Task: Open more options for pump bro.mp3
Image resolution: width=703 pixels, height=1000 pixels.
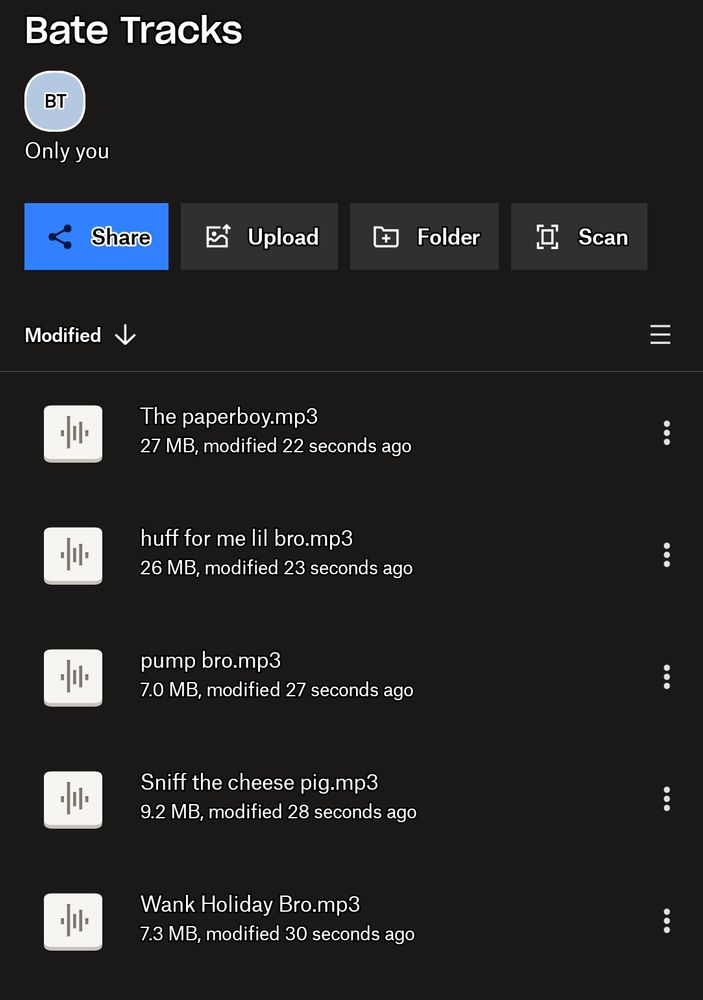Action: tap(667, 677)
